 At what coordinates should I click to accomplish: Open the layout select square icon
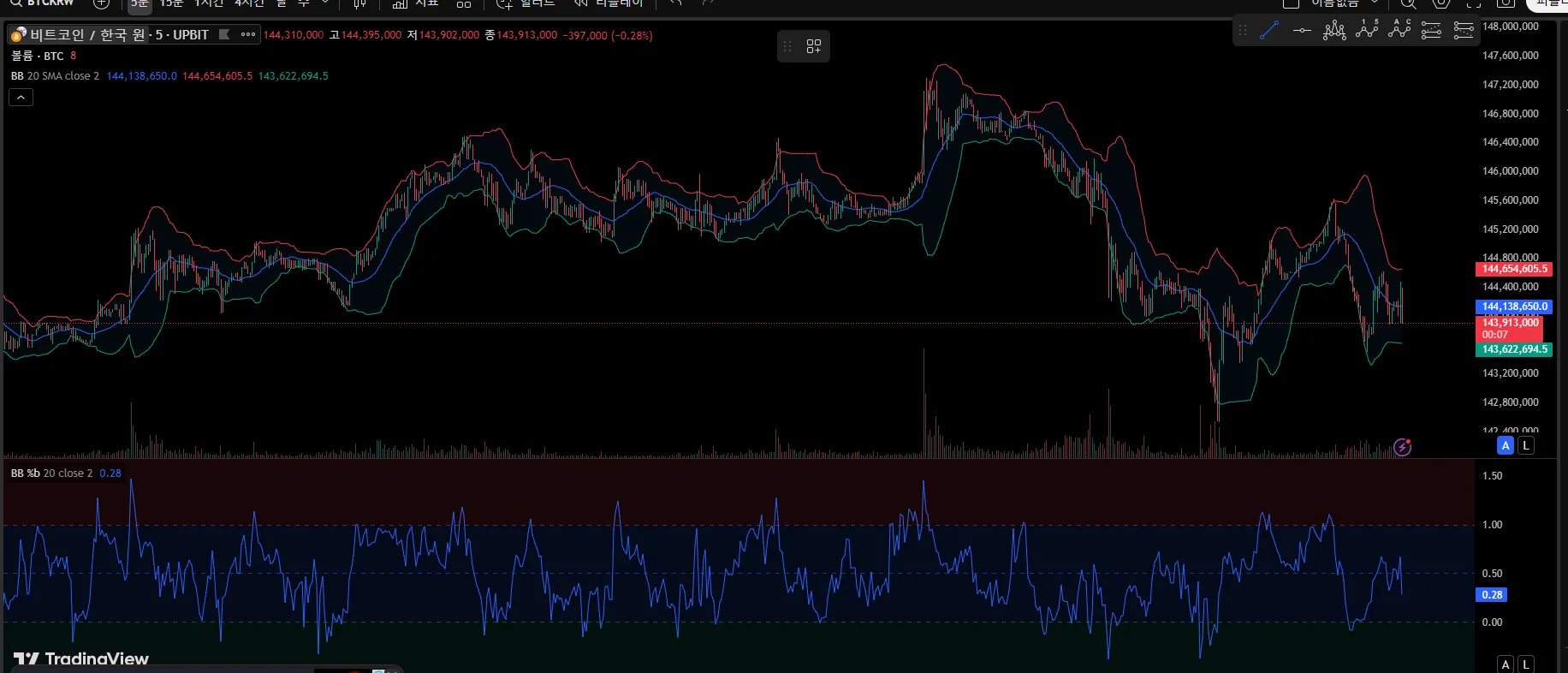click(1292, 3)
